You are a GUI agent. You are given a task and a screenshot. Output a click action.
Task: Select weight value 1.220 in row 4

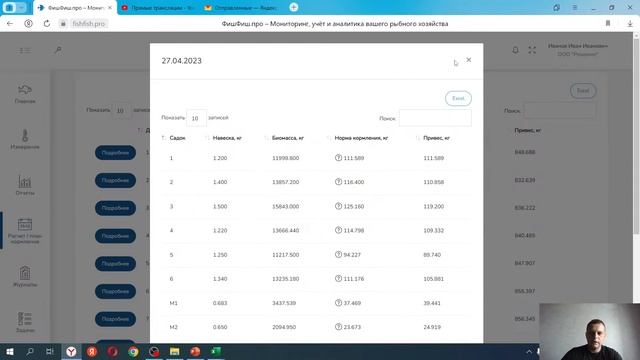pos(220,231)
